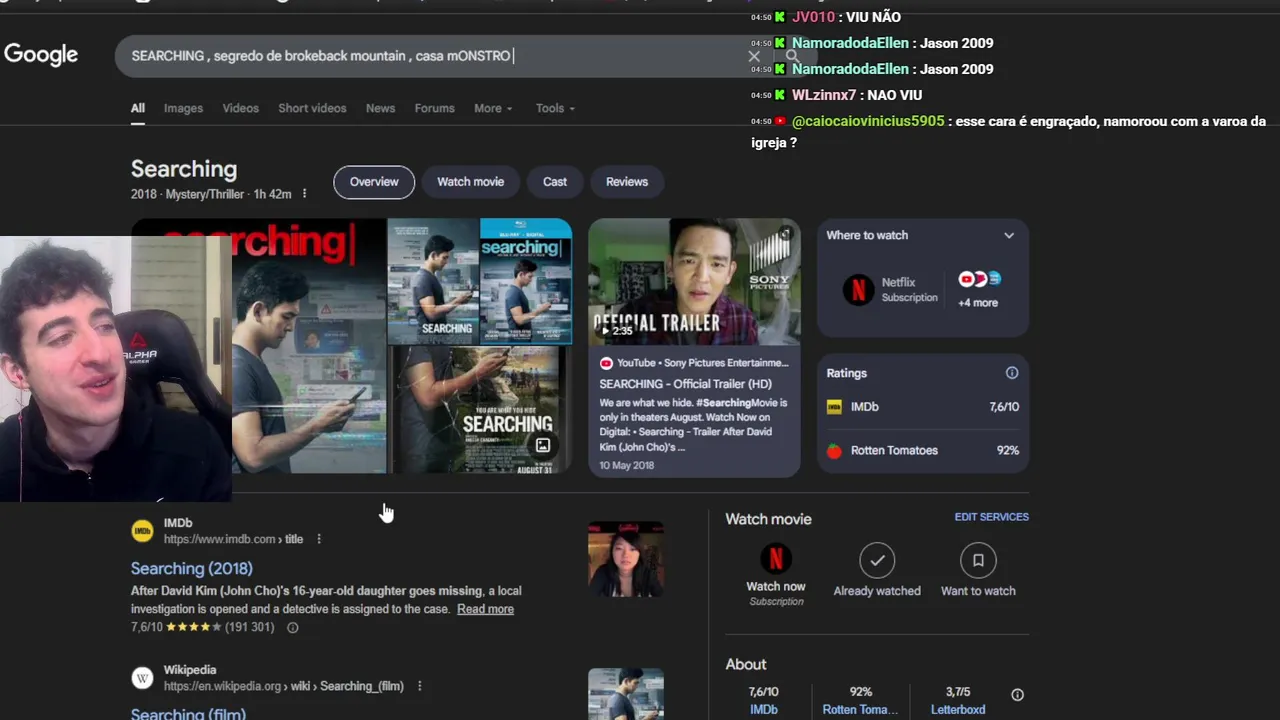Toggle the Want to watch bookmark
The image size is (1280, 720).
pos(978,561)
